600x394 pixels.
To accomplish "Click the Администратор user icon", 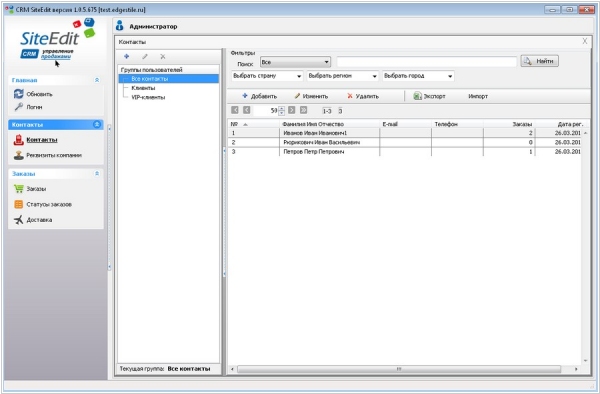I will point(120,26).
